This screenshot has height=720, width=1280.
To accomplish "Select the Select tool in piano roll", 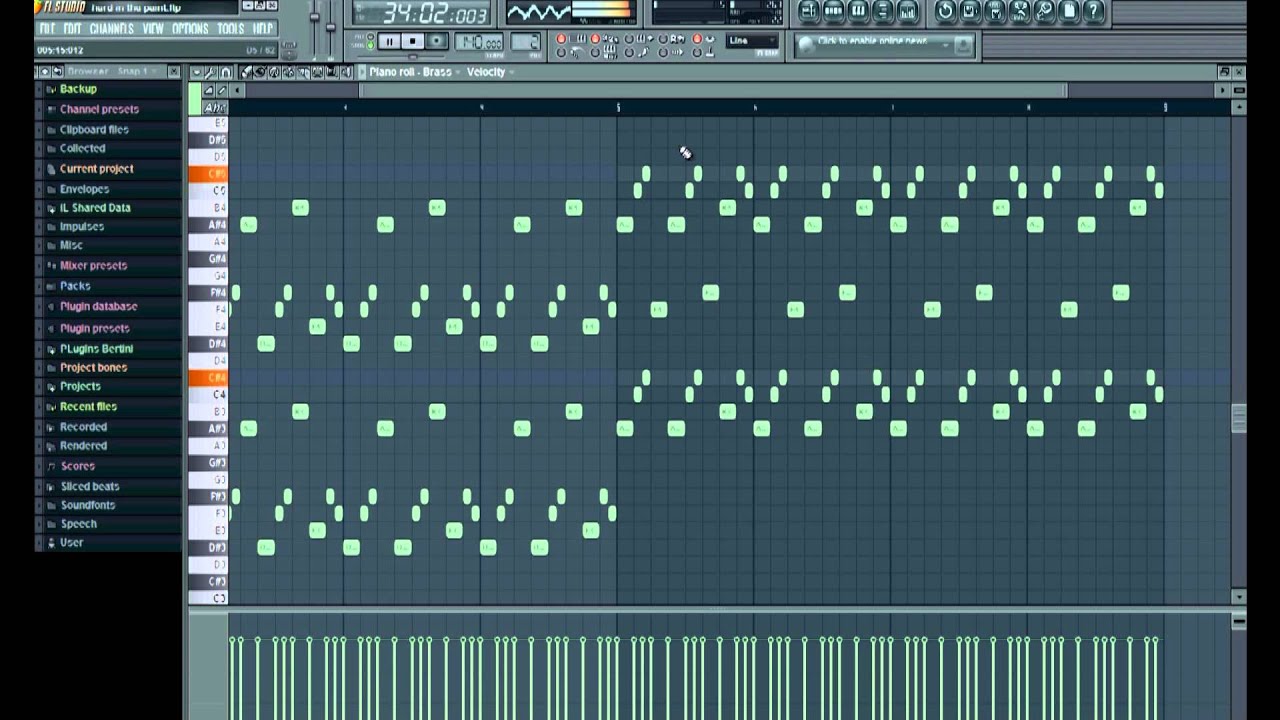I will [317, 72].
